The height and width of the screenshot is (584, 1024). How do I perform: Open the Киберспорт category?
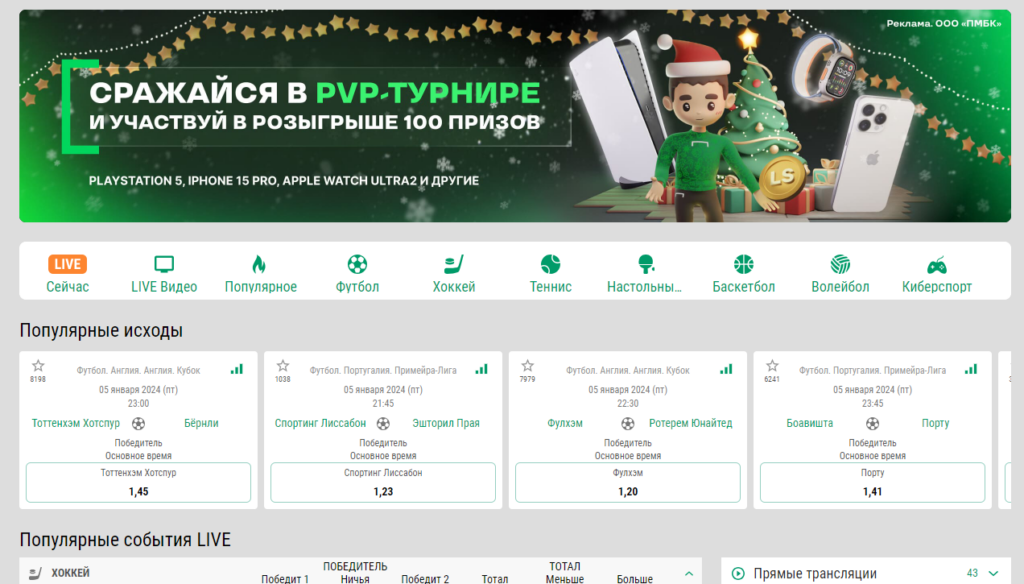click(936, 273)
